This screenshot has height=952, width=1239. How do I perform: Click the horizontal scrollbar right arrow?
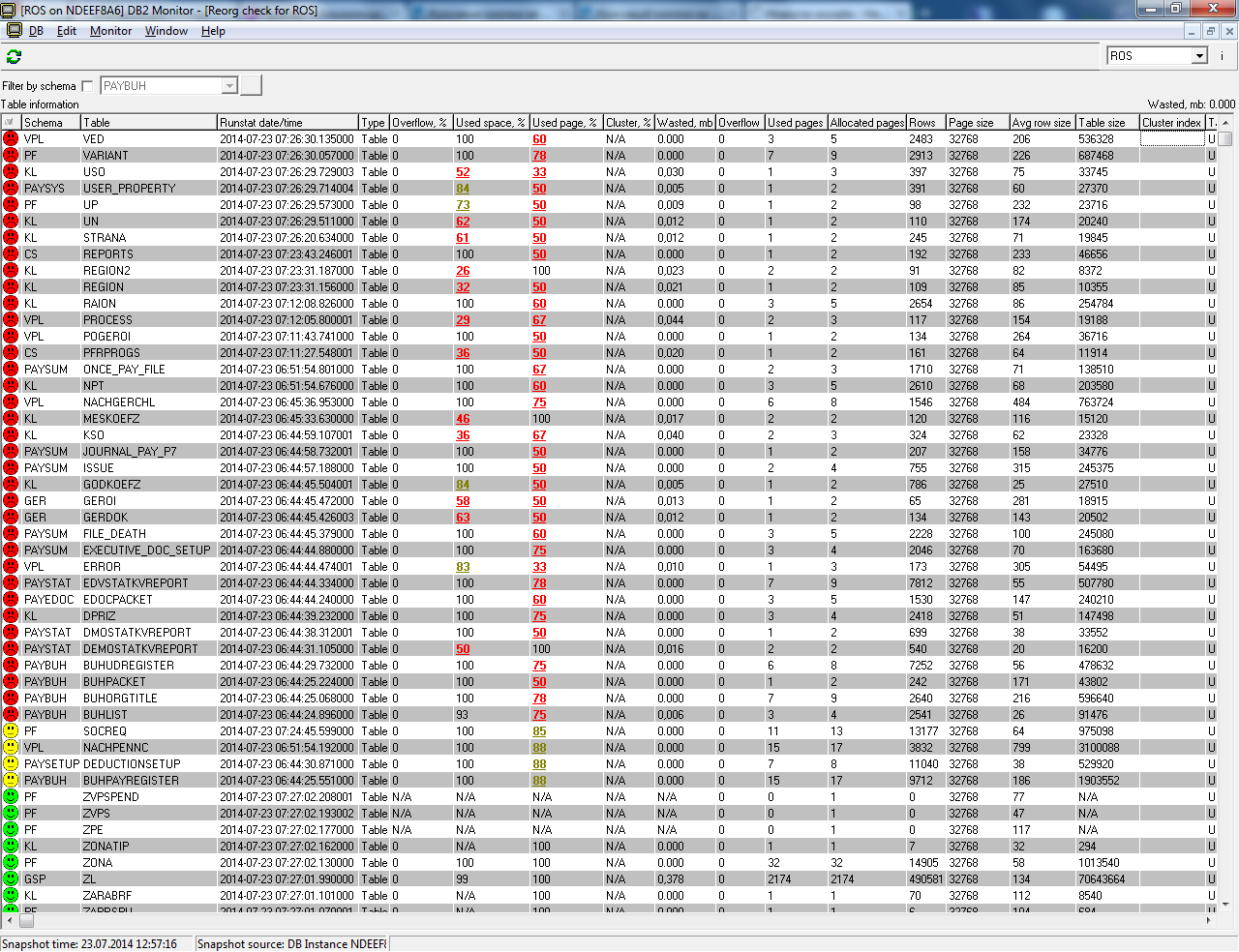point(1209,920)
